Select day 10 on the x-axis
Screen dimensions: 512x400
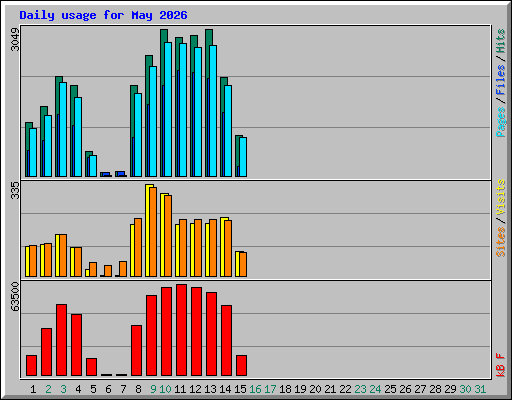pos(165,389)
